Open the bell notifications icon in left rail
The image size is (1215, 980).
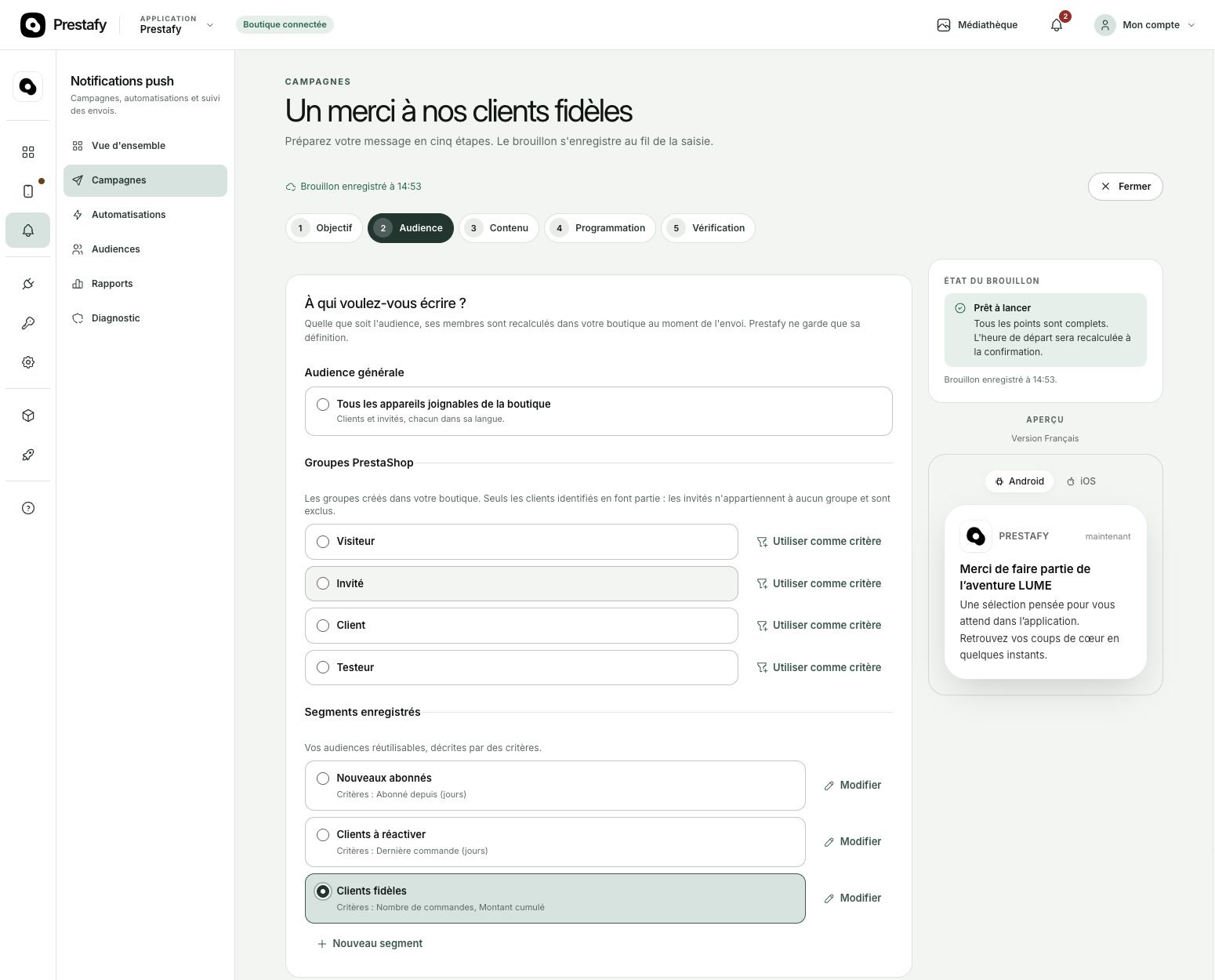pyautogui.click(x=28, y=230)
